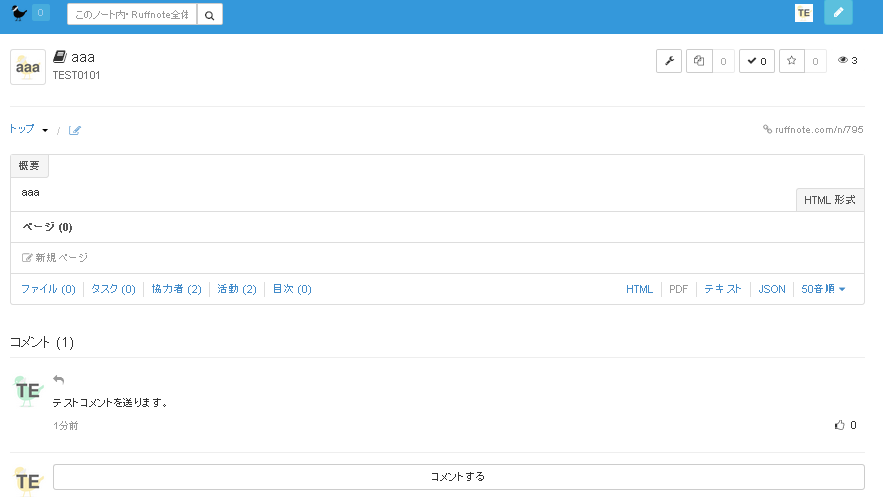Toggle the checkmark button showing 0
Image resolution: width=883 pixels, height=497 pixels.
pyautogui.click(x=756, y=61)
